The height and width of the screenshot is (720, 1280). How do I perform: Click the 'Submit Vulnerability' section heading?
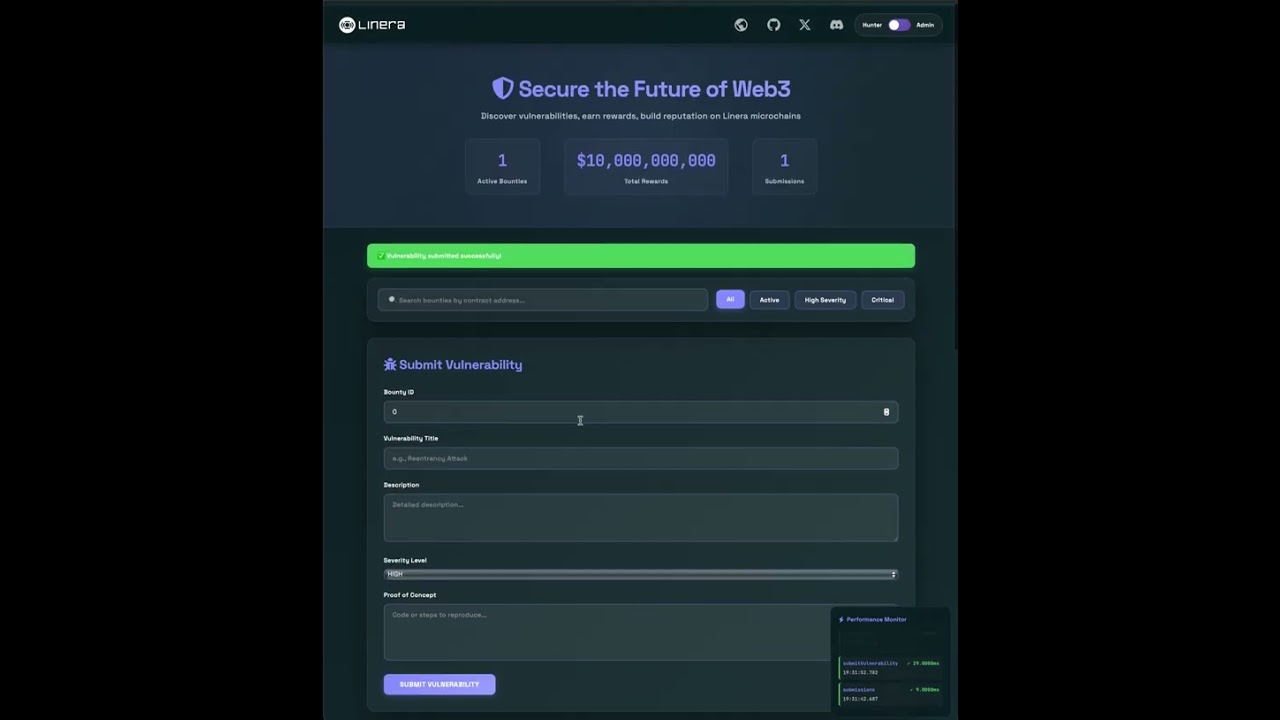click(x=460, y=365)
